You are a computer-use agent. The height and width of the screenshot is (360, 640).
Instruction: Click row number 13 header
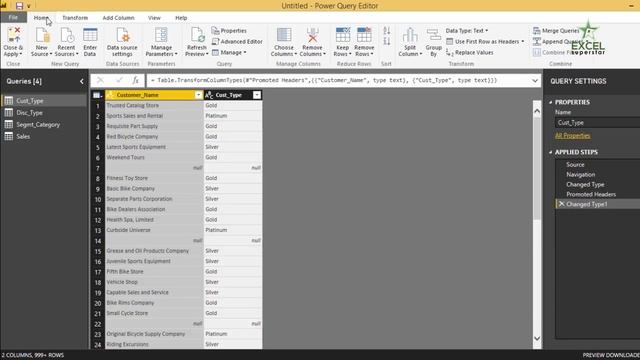click(98, 230)
